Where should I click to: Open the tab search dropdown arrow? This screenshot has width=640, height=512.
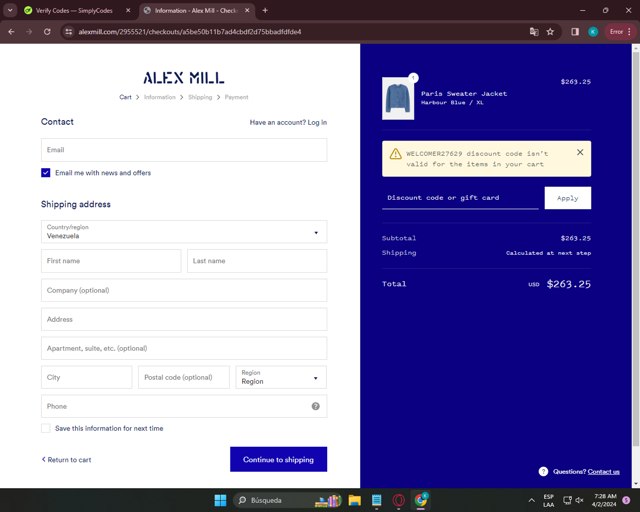click(10, 10)
